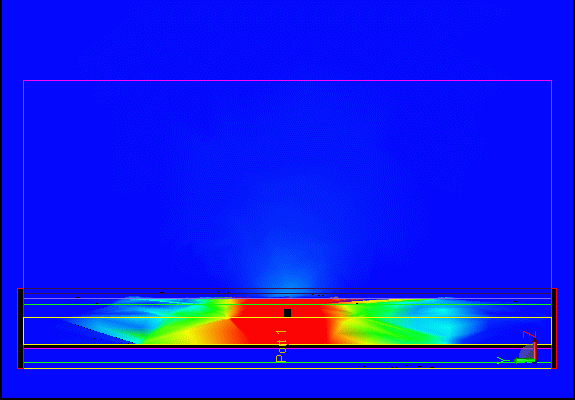The width and height of the screenshot is (575, 400).
Task: Select the right black sidewall bar
Action: click(x=554, y=329)
